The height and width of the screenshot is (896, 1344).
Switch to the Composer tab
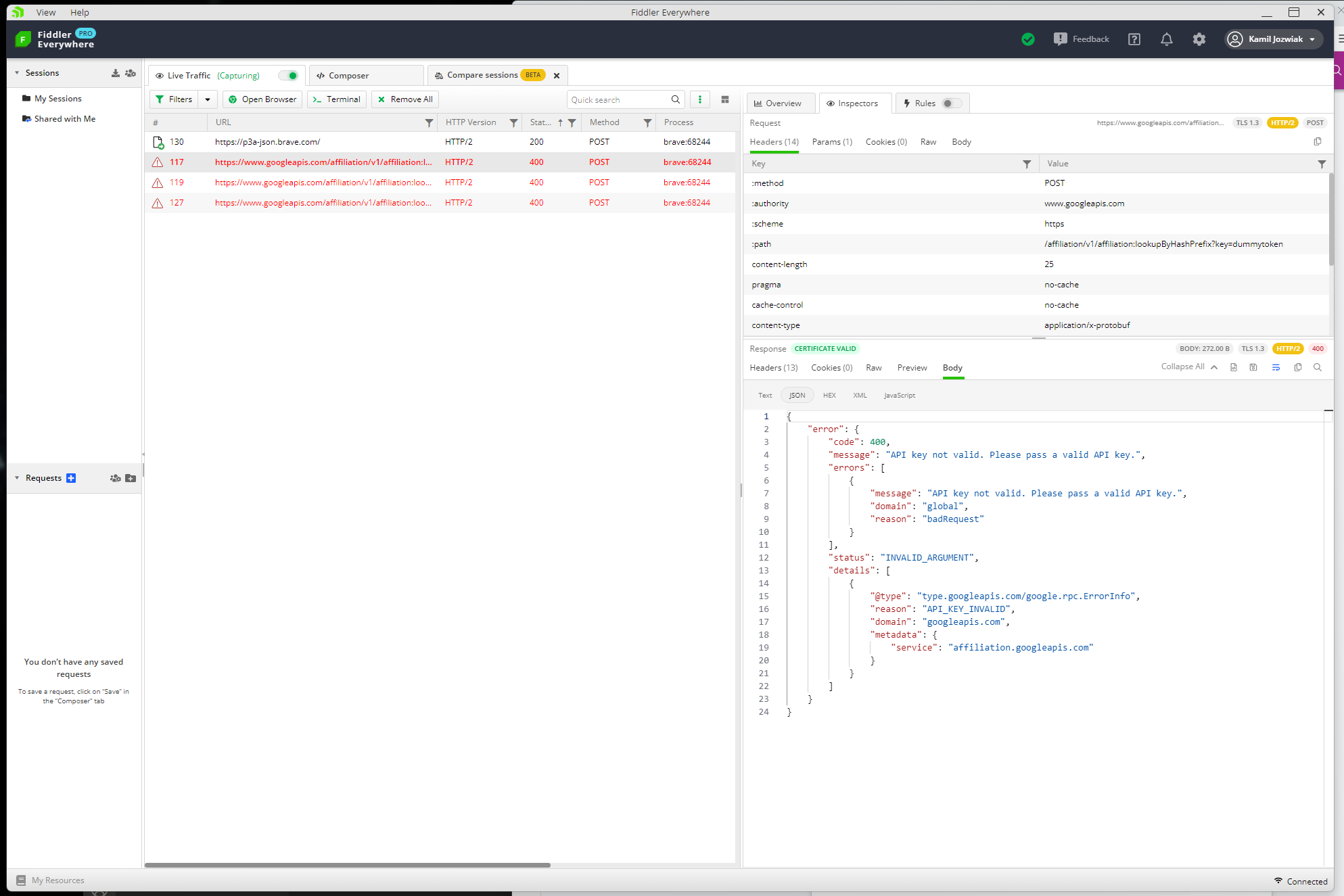click(367, 75)
